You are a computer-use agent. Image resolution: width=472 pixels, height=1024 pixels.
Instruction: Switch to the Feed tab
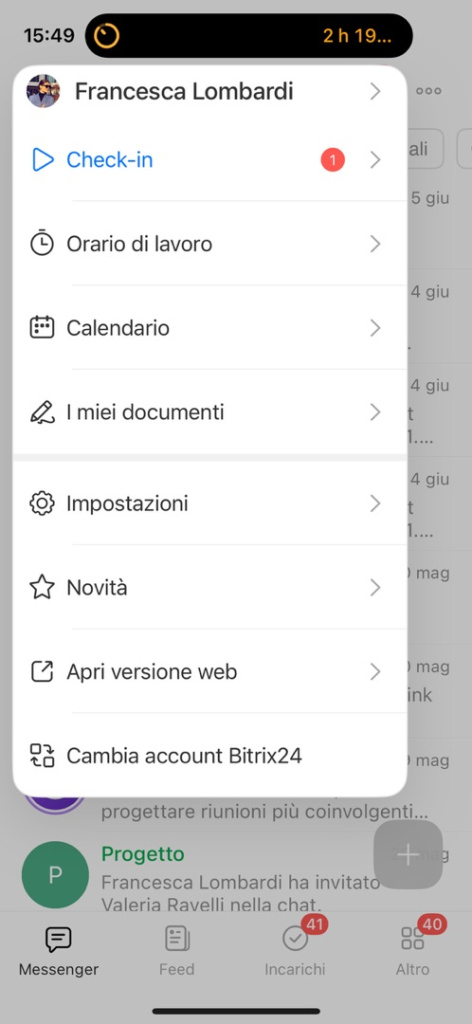pyautogui.click(x=177, y=951)
